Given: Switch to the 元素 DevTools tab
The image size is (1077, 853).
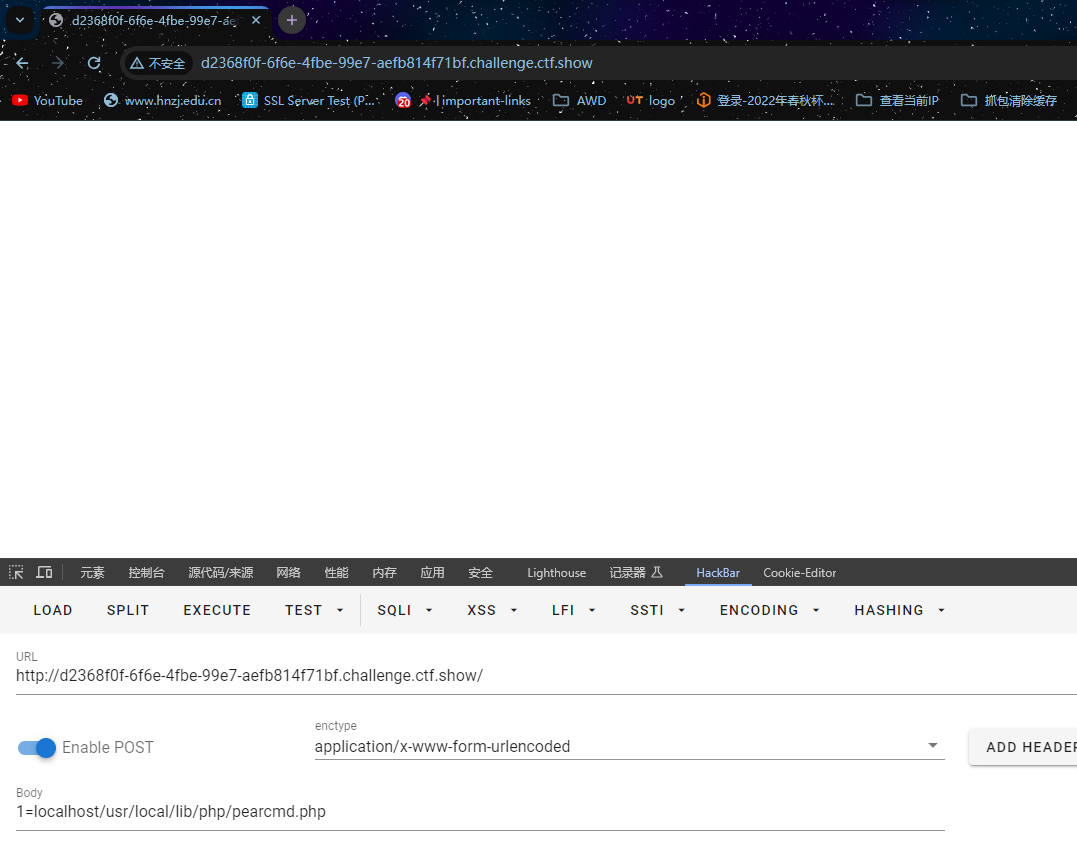Looking at the screenshot, I should click(x=92, y=573).
